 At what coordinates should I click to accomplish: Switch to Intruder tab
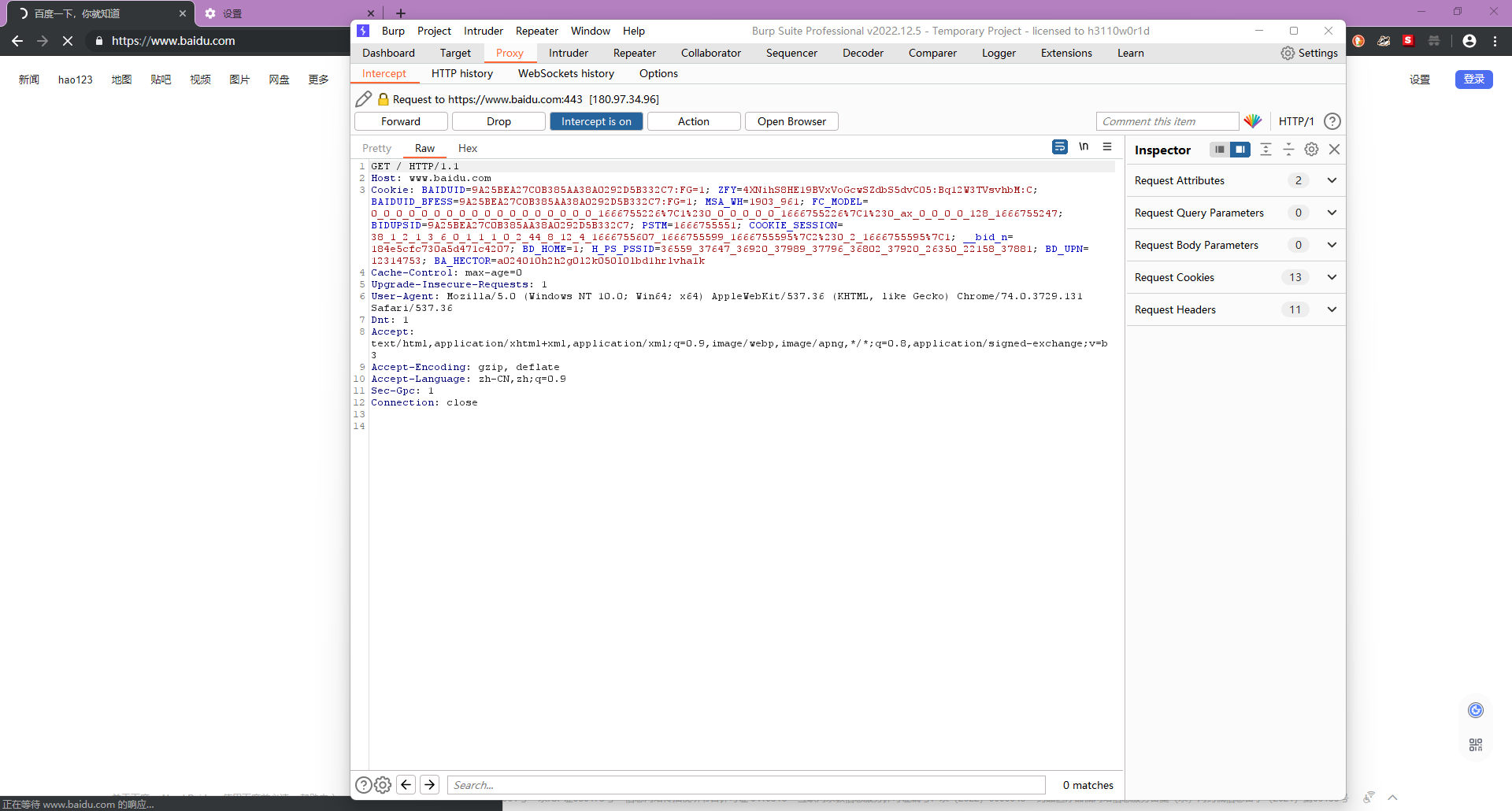click(569, 53)
